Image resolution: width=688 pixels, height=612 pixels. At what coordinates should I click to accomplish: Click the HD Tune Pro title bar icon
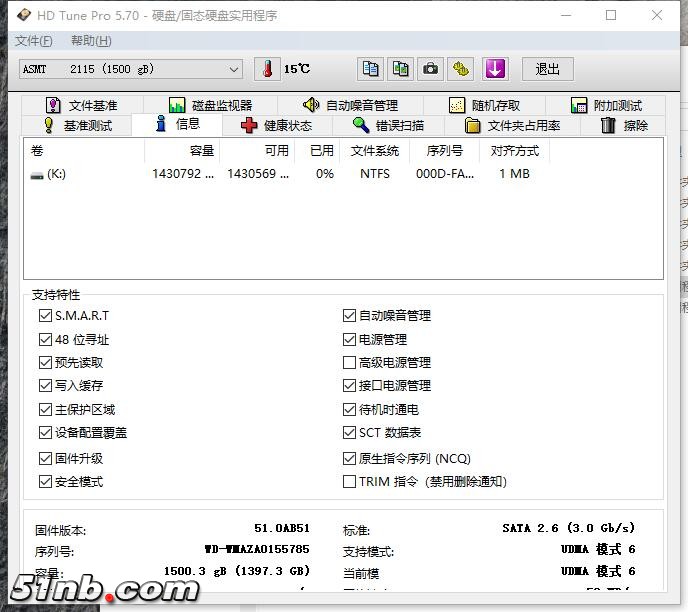24,15
